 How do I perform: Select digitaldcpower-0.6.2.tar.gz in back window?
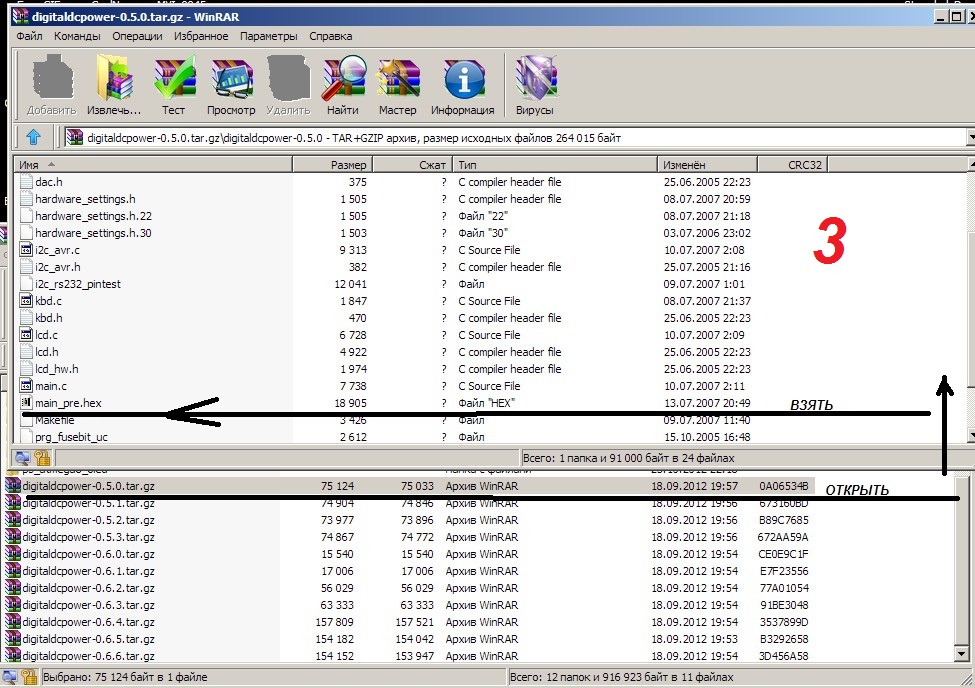coord(88,588)
